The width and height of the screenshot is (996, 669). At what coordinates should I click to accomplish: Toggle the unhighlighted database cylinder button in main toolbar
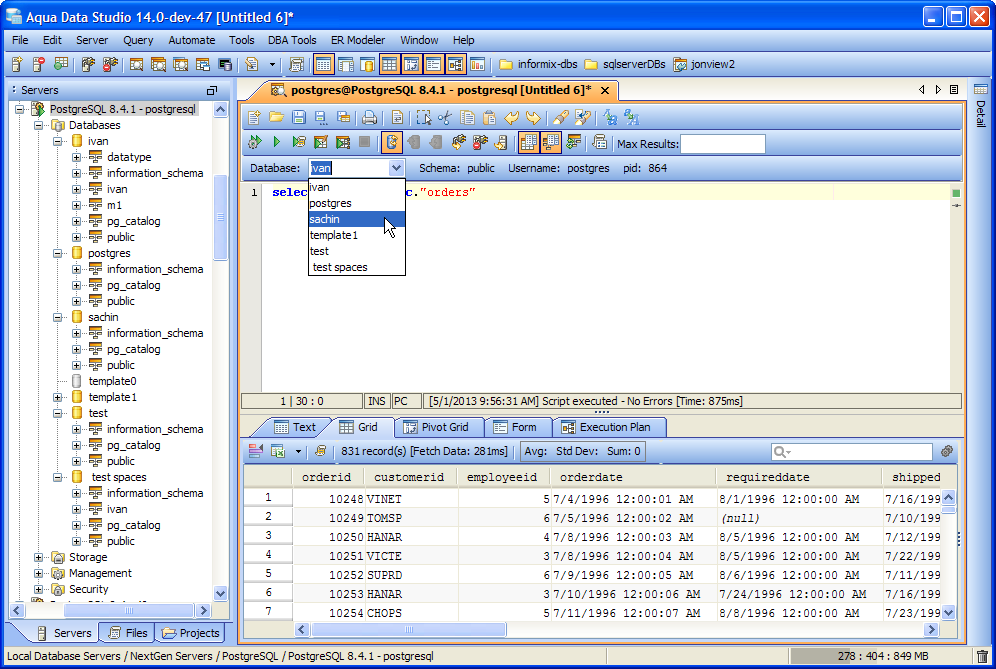tap(367, 64)
